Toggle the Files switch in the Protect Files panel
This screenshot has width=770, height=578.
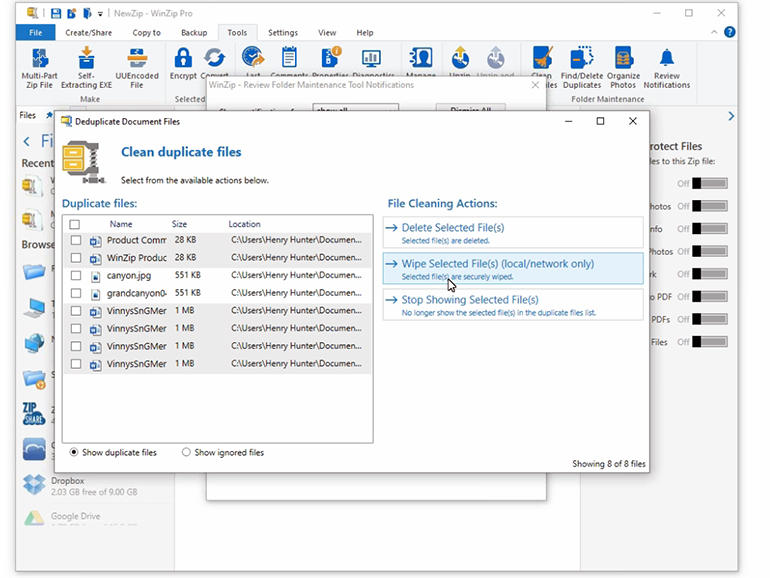point(710,342)
